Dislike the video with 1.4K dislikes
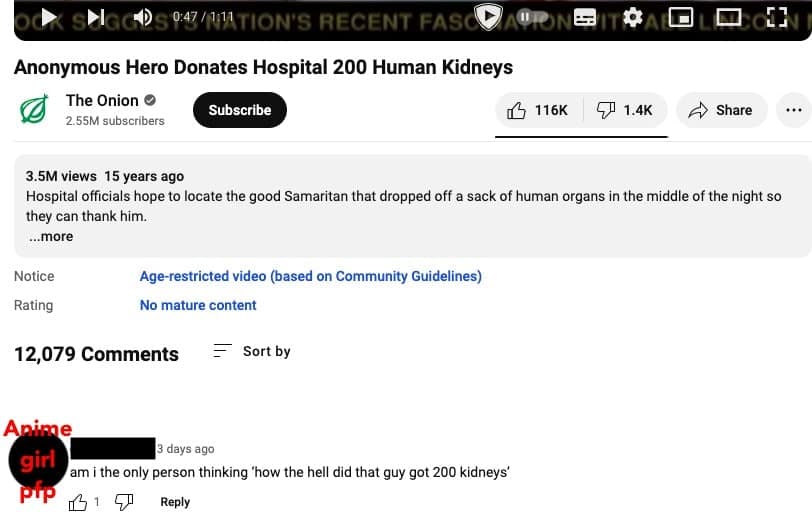Image resolution: width=812 pixels, height=530 pixels. tap(624, 110)
